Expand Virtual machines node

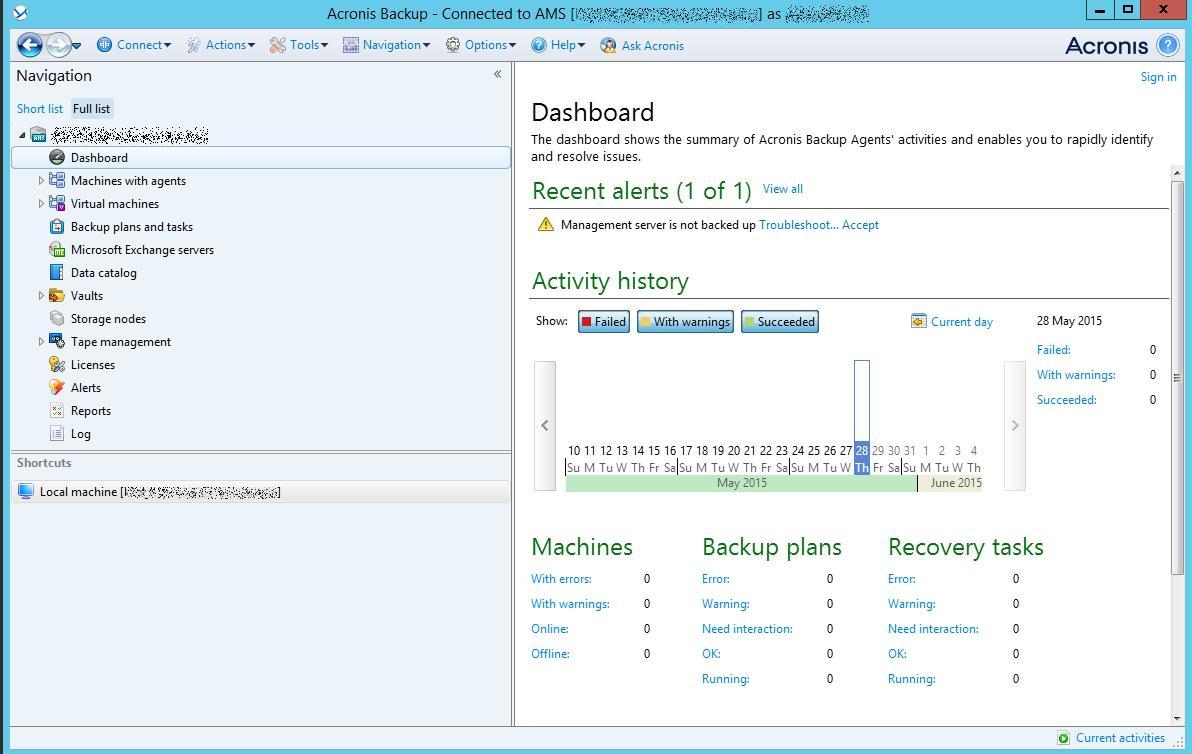pos(41,204)
